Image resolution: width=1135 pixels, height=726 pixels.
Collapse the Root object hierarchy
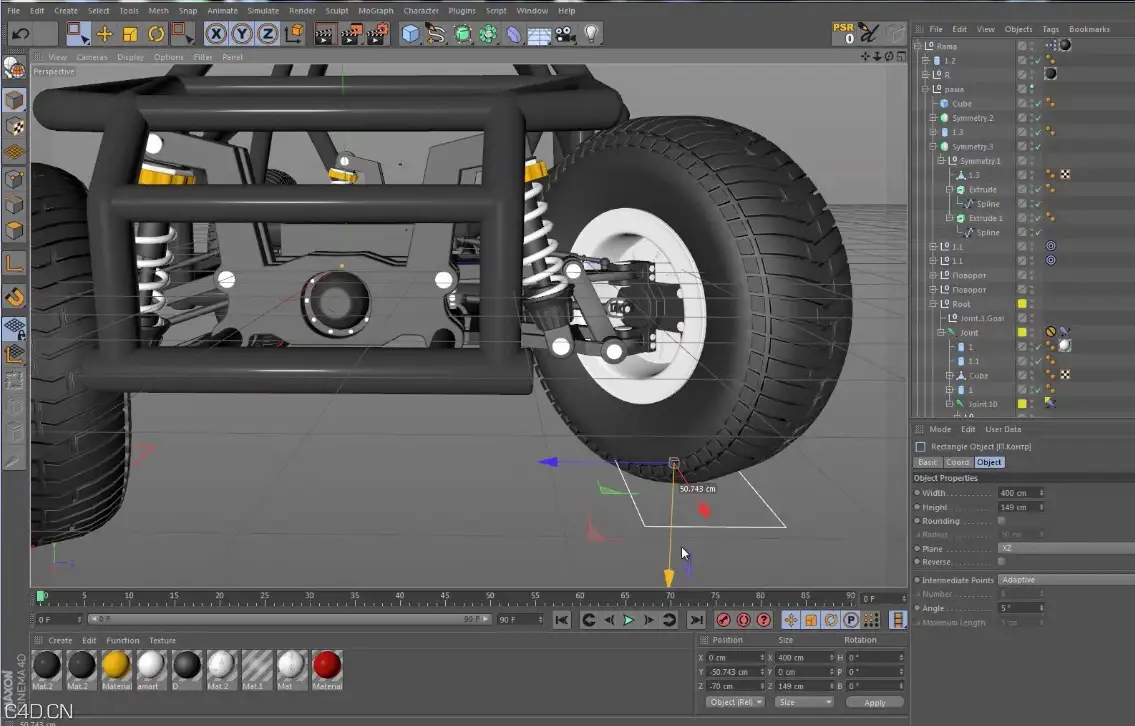[934, 304]
